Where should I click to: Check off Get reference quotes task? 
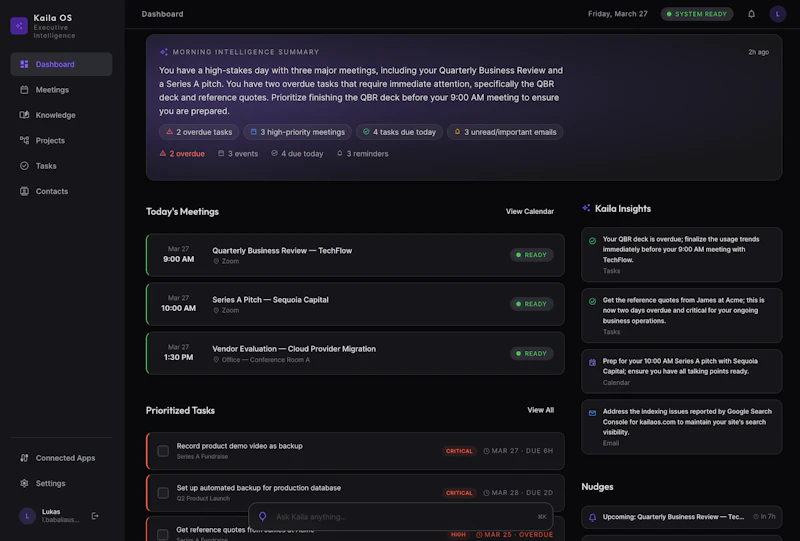163,534
